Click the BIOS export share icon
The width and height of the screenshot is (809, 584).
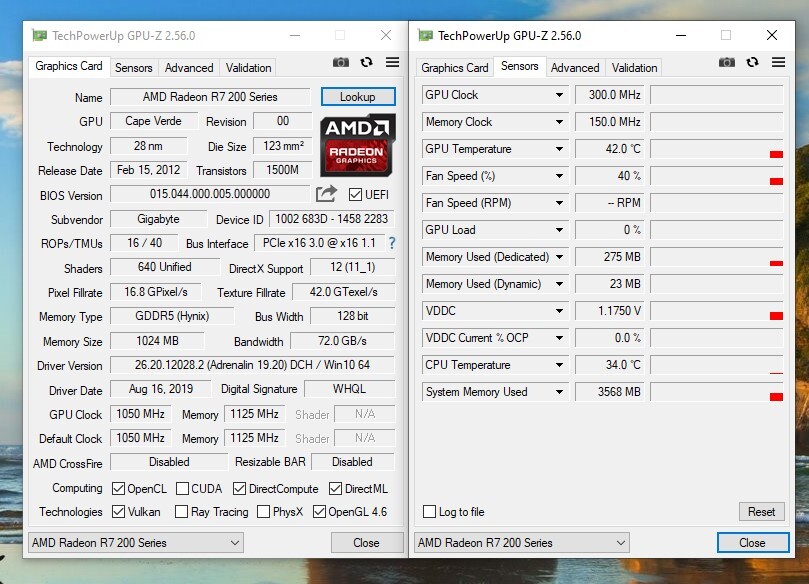point(326,194)
